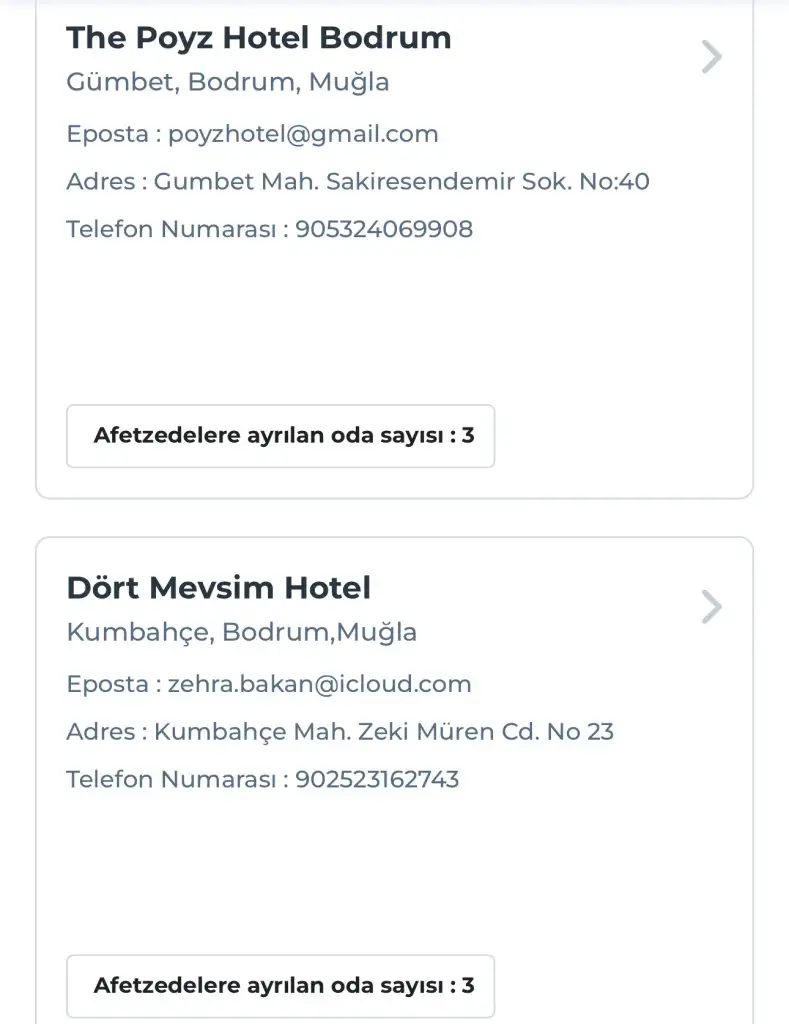The width and height of the screenshot is (789, 1024).
Task: Select the Gümbet, Bodrum, Muğla location text
Action: click(228, 82)
